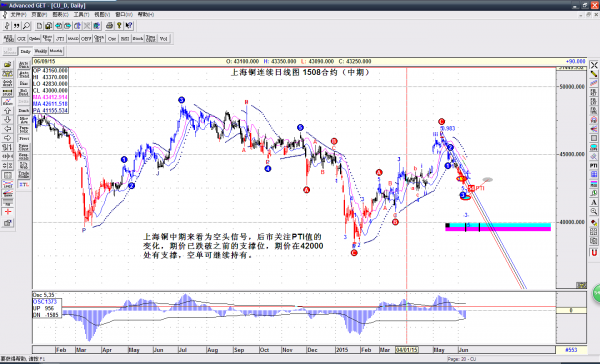Viewport: 600px width, 364px height.
Task: Toggle the Vol indicator button
Action: coord(163,39)
